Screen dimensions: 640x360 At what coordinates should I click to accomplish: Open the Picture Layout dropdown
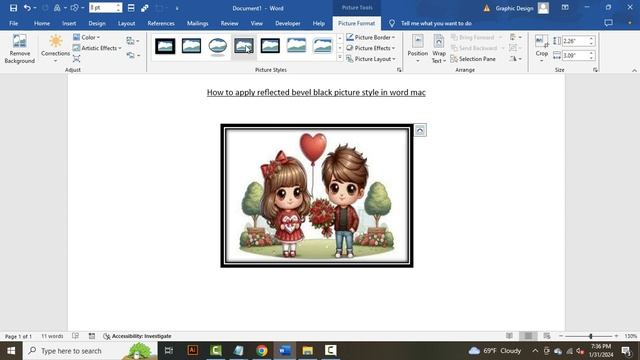pos(371,59)
